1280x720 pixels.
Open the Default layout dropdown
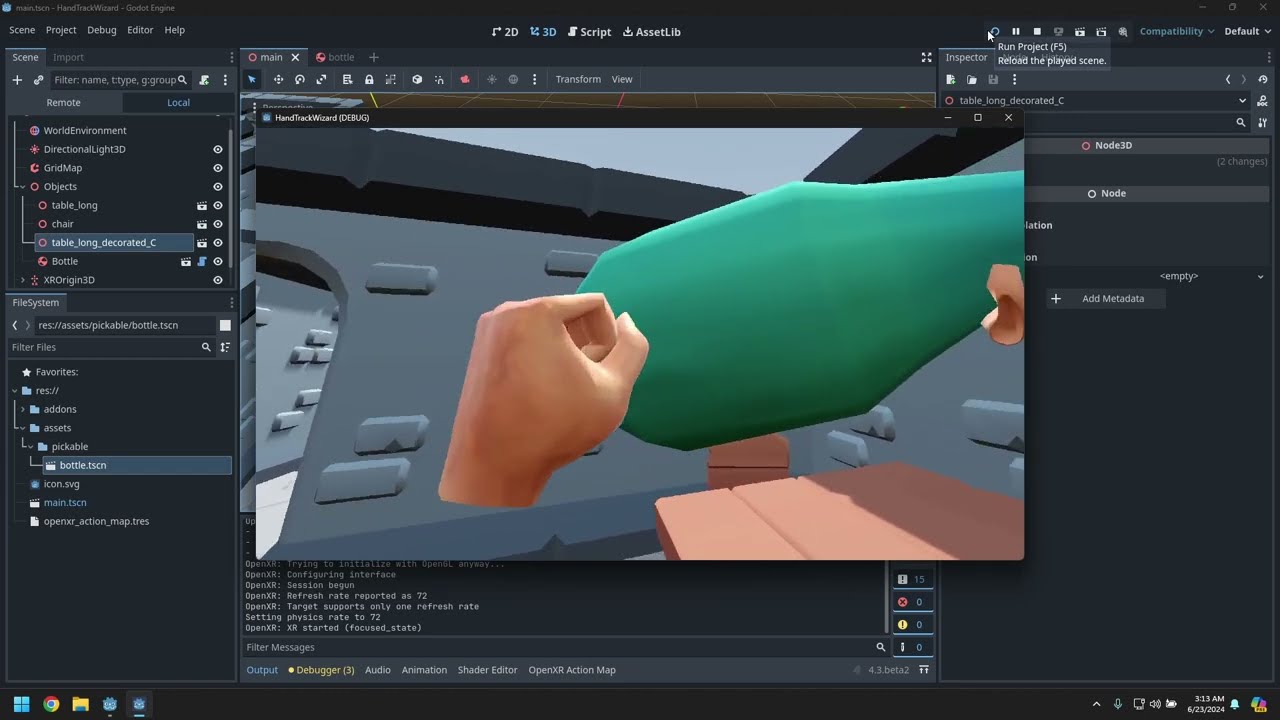tap(1247, 31)
